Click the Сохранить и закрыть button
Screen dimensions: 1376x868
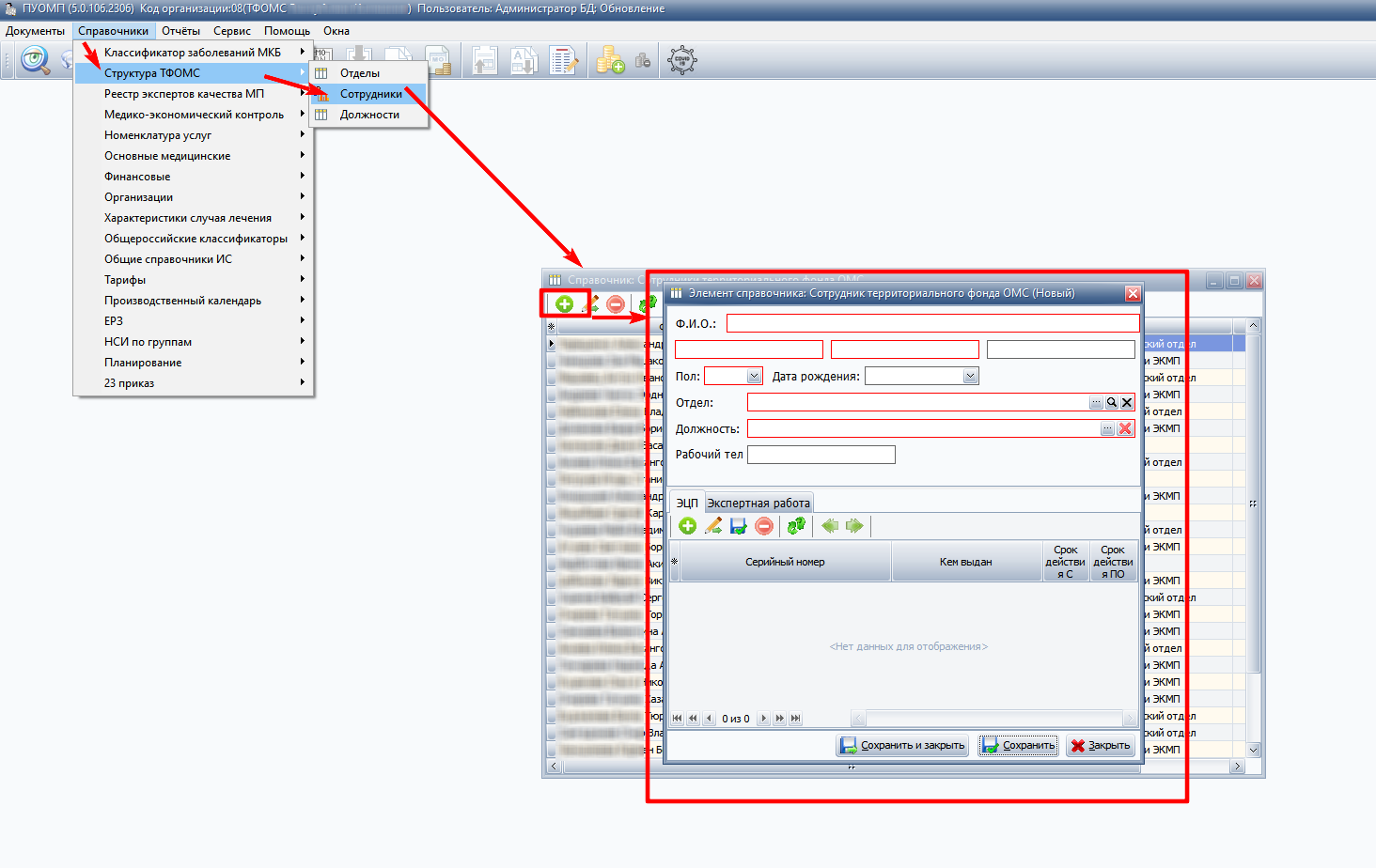tap(902, 745)
